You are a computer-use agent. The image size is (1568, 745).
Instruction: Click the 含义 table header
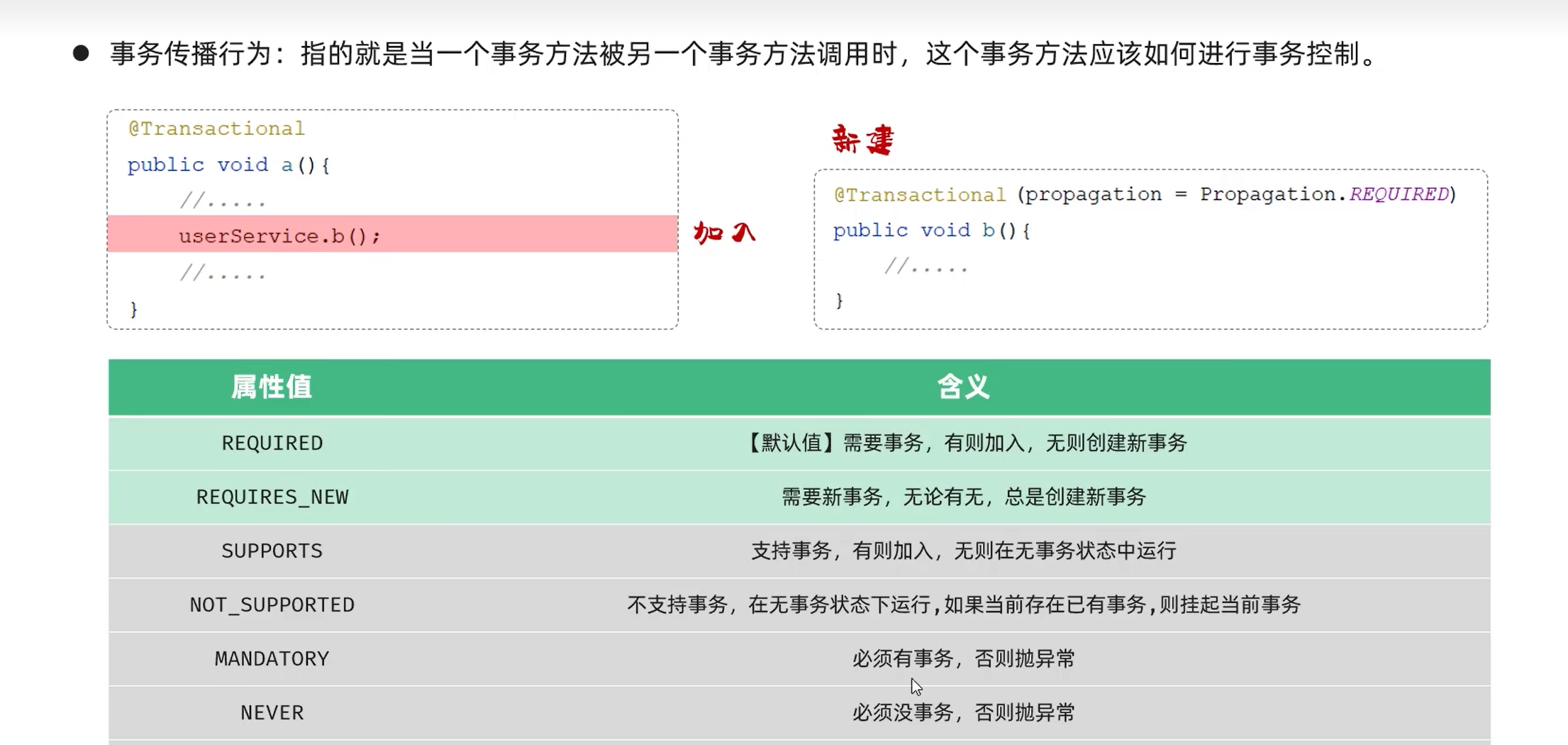pyautogui.click(x=963, y=387)
